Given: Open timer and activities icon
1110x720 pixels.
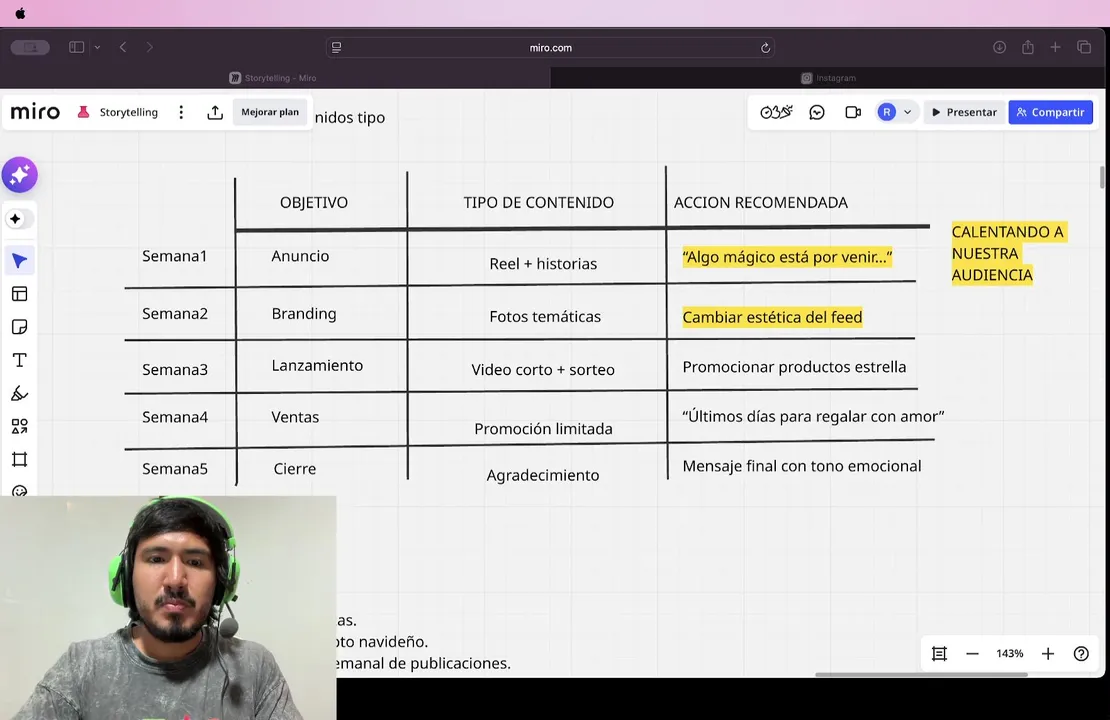Looking at the screenshot, I should (776, 112).
